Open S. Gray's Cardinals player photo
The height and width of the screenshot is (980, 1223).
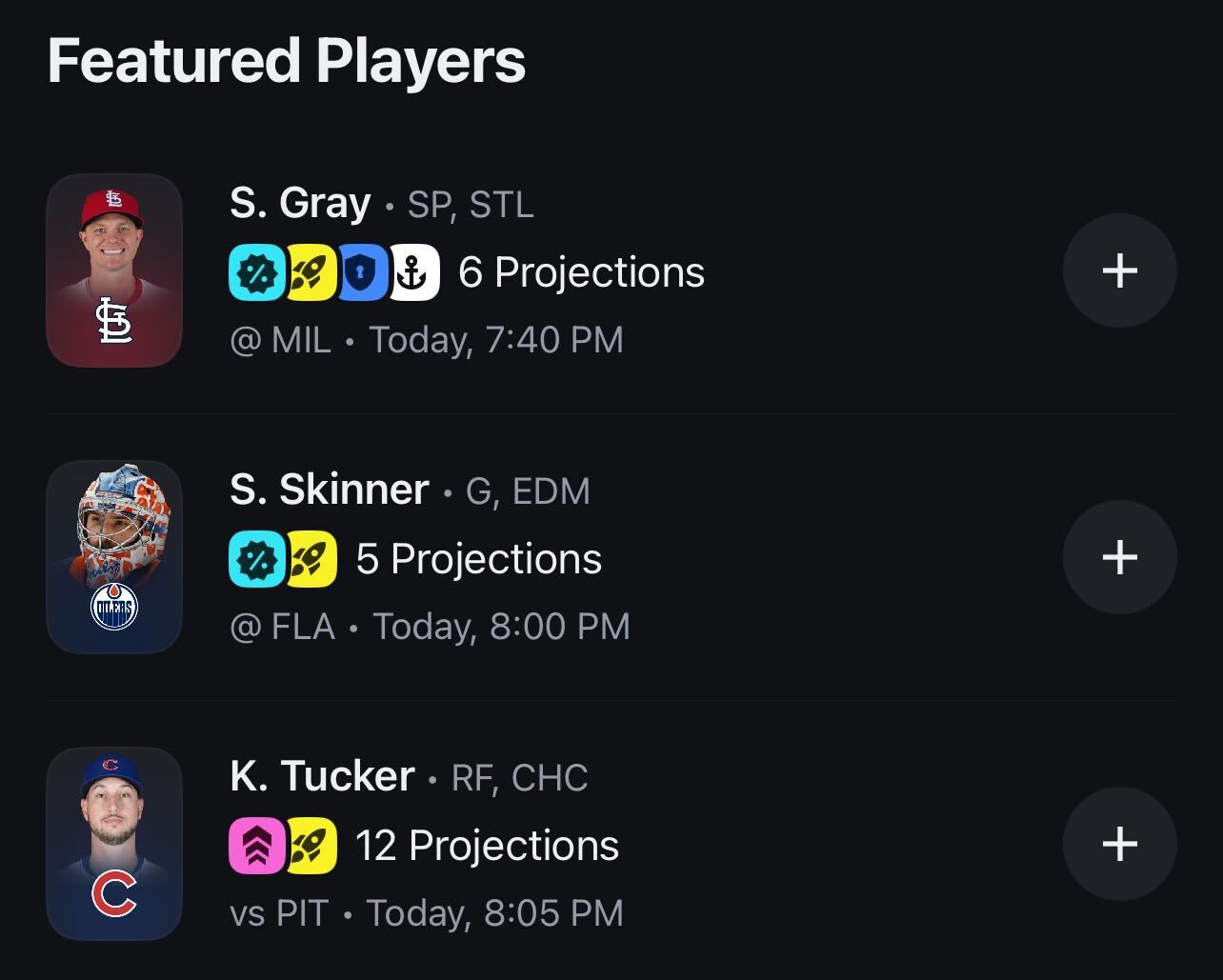point(114,270)
